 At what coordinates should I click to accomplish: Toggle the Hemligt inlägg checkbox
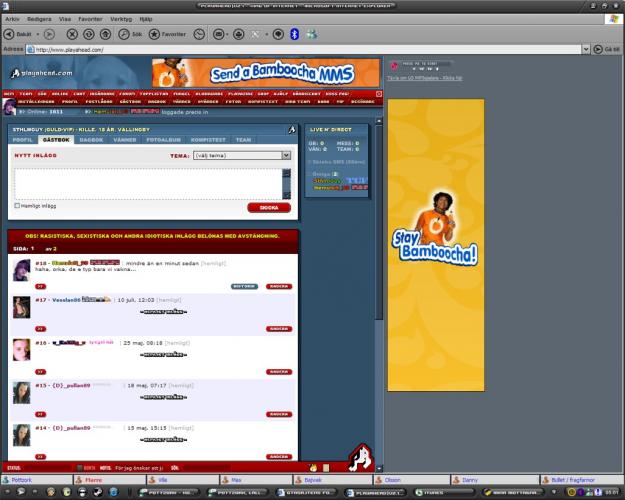point(18,206)
